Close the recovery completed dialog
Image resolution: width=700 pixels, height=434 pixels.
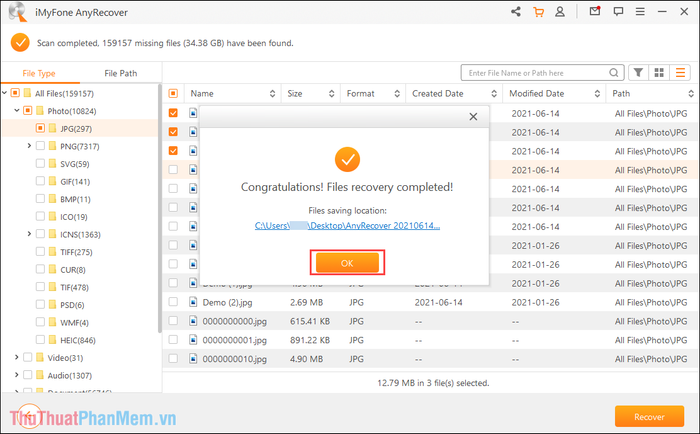(473, 117)
